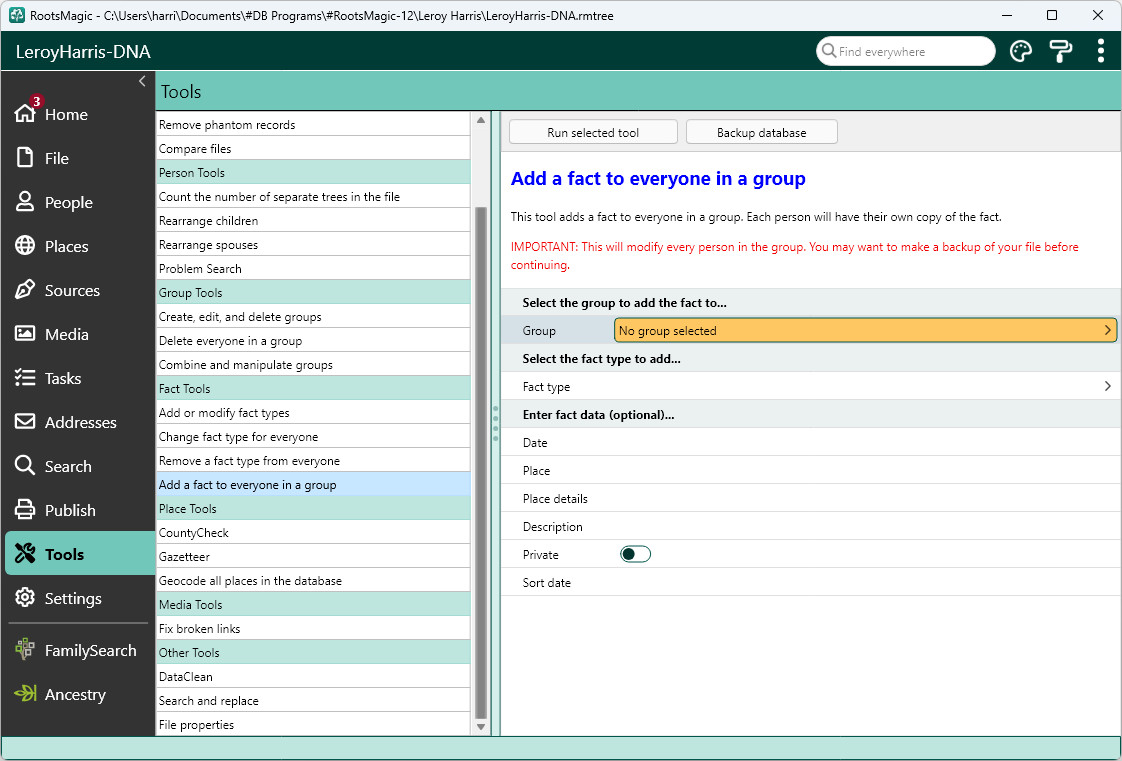Viewport: 1122px width, 761px height.
Task: Click the Run selected tool button
Action: point(593,132)
